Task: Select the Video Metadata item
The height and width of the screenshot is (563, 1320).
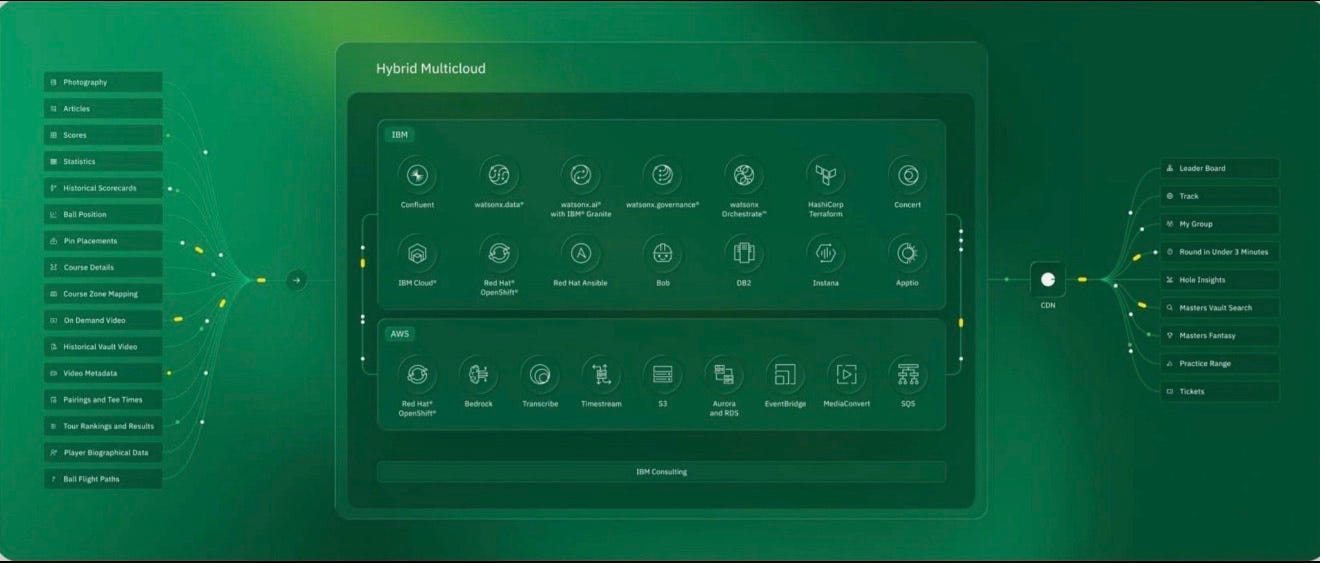Action: click(103, 373)
